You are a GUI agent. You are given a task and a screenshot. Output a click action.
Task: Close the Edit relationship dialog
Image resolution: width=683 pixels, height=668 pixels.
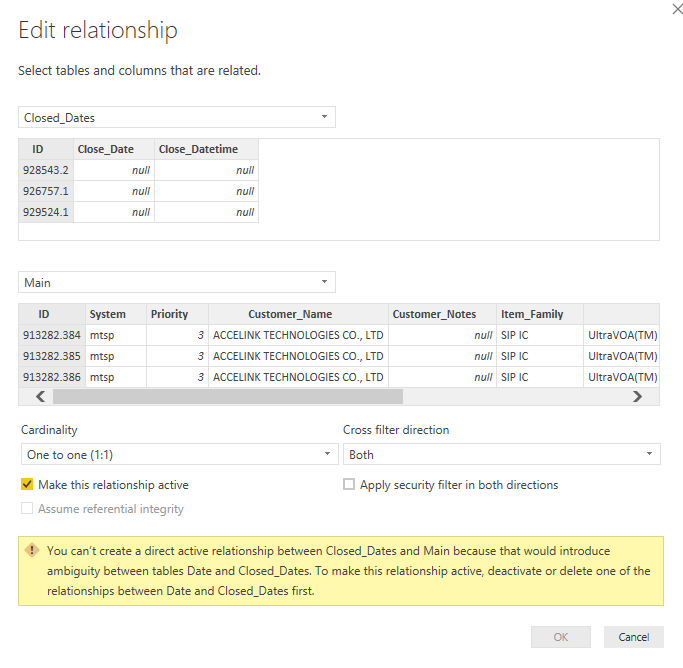point(677,9)
